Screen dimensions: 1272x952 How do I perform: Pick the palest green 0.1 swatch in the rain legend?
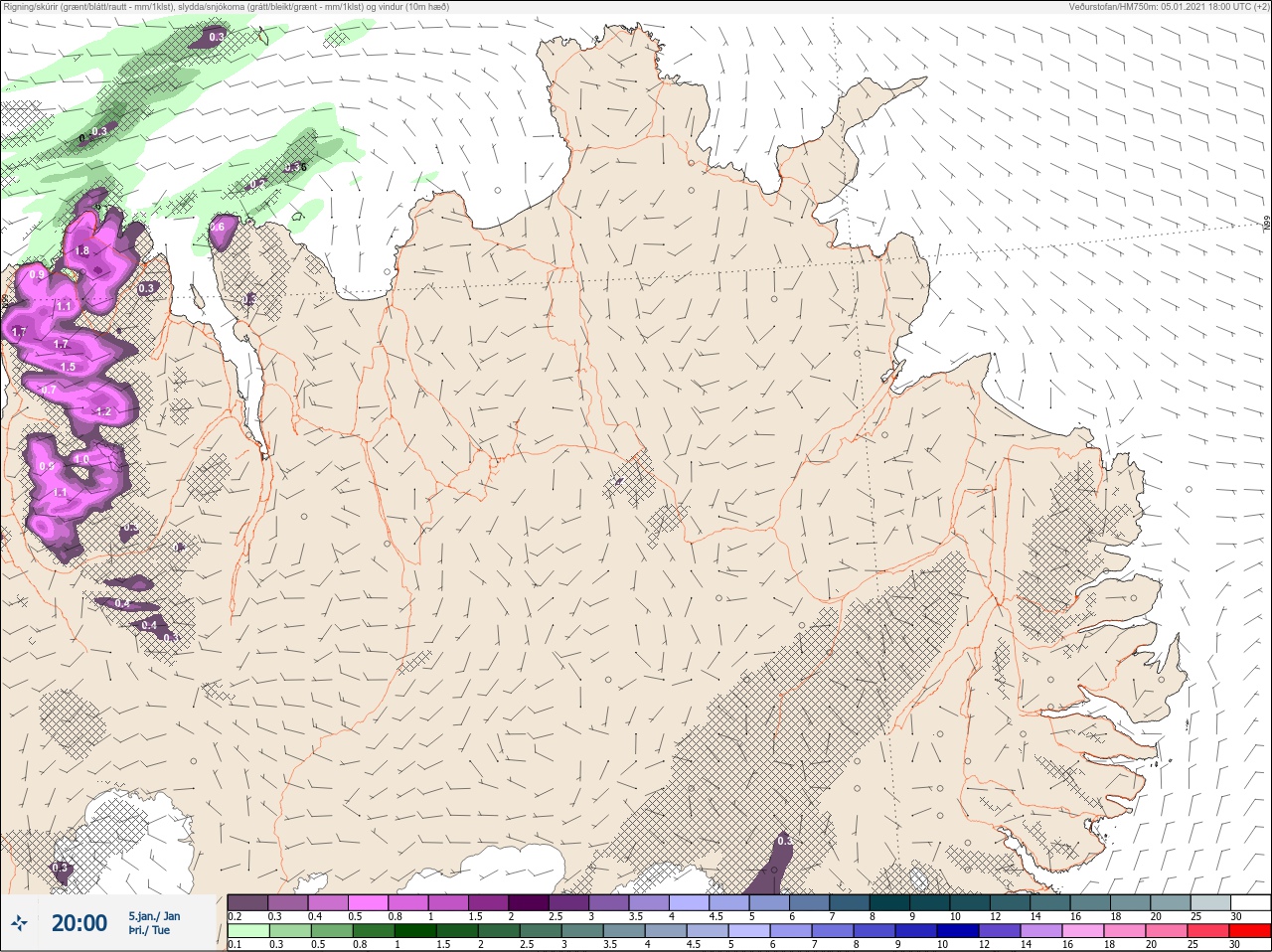[247, 931]
